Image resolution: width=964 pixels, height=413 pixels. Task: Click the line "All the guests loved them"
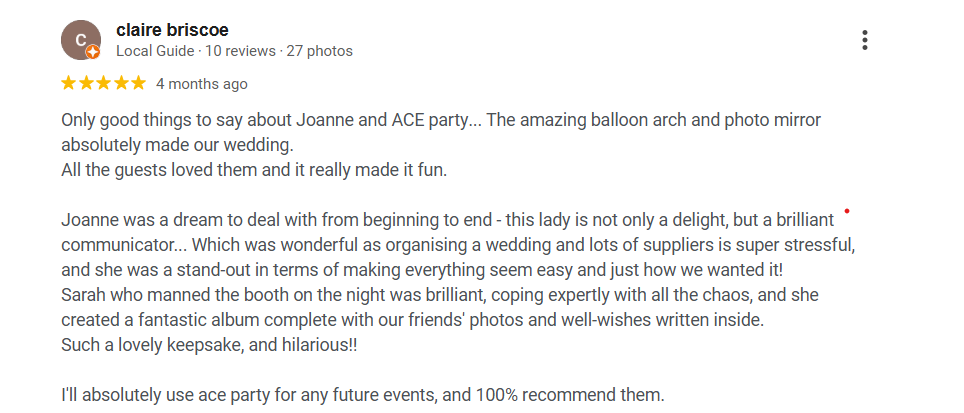pos(254,170)
